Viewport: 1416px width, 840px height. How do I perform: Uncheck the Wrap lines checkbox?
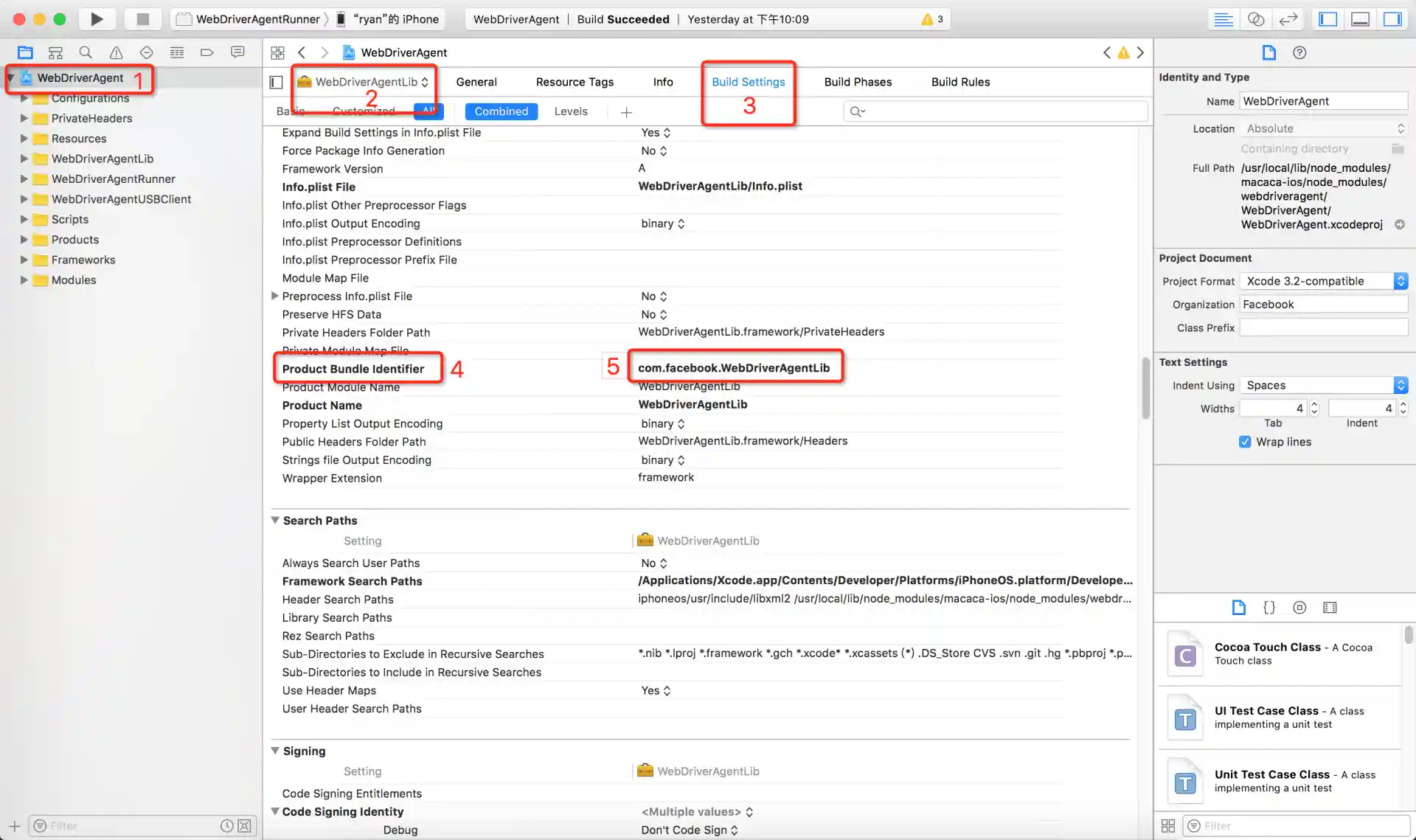(1245, 442)
